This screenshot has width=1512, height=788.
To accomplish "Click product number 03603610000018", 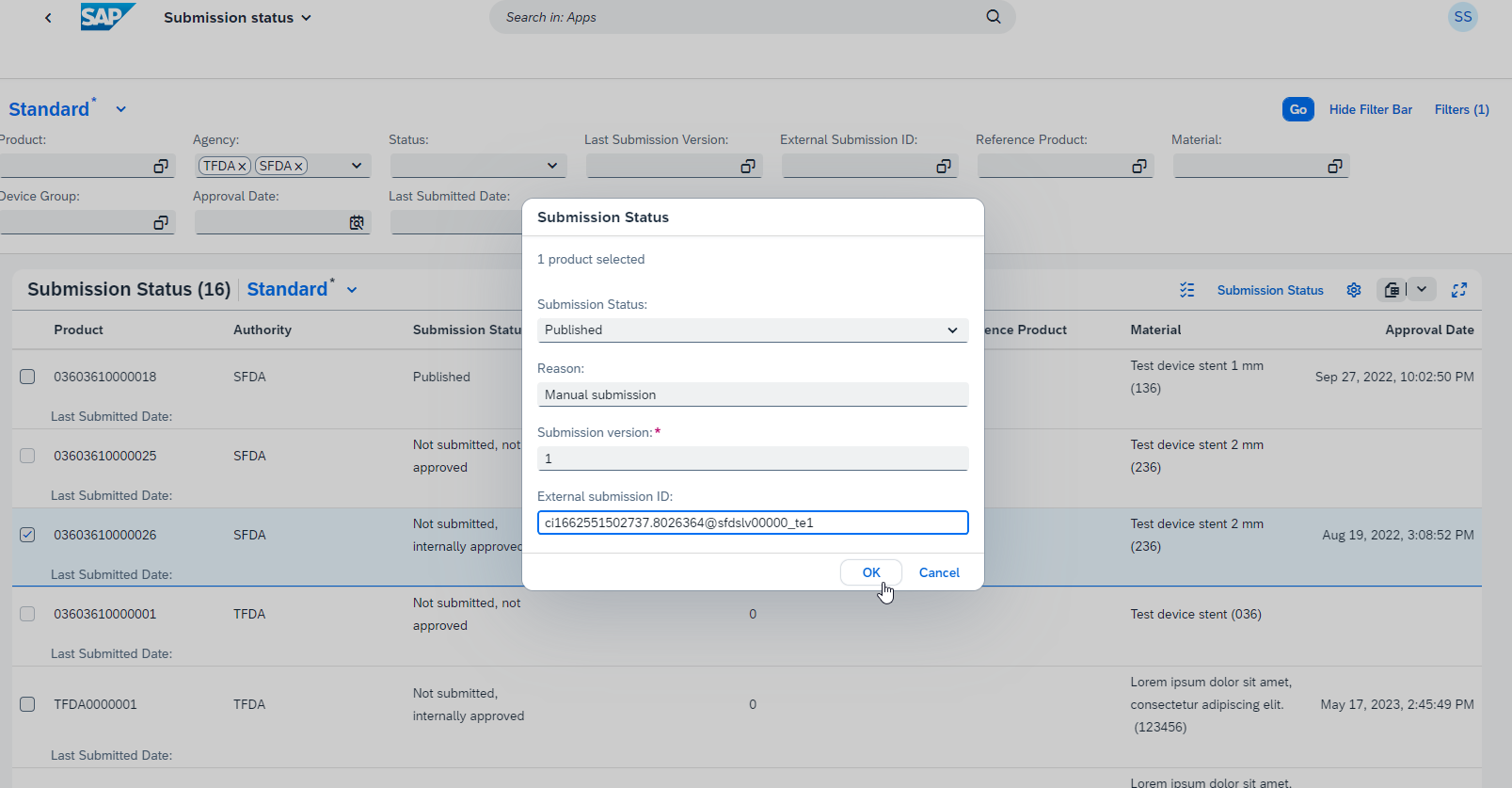I will (x=105, y=377).
